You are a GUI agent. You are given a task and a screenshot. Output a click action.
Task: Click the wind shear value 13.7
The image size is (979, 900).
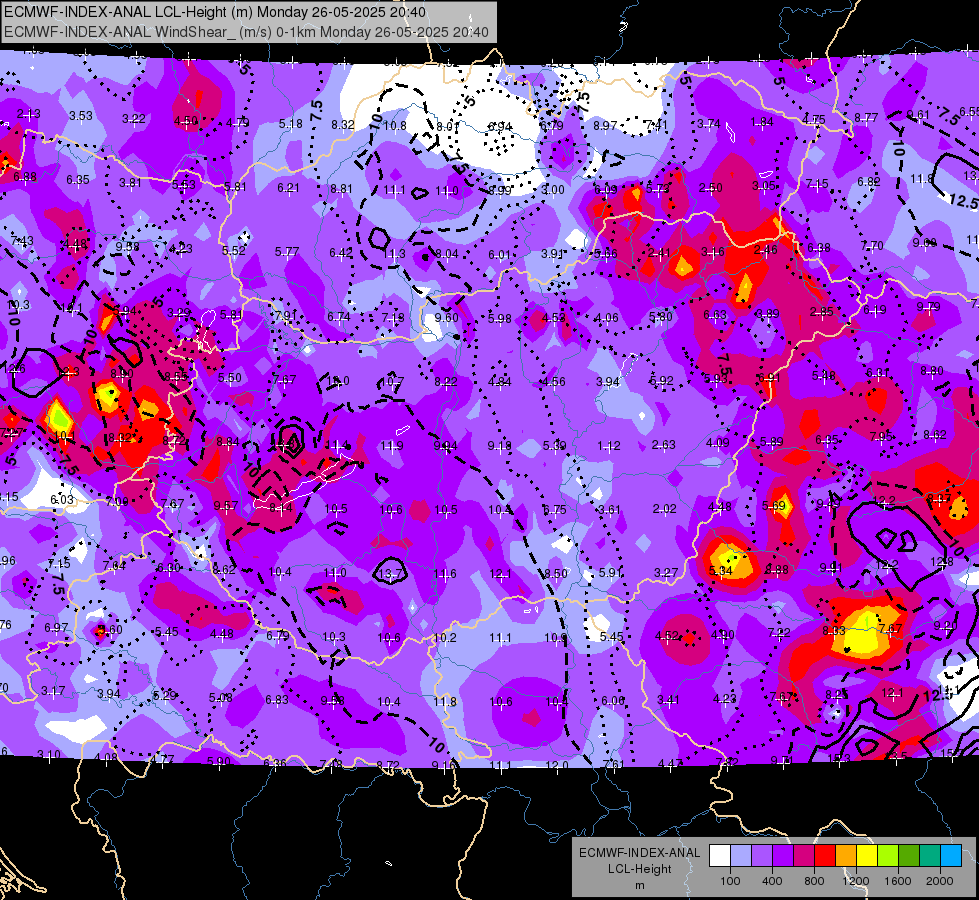pyautogui.click(x=390, y=573)
